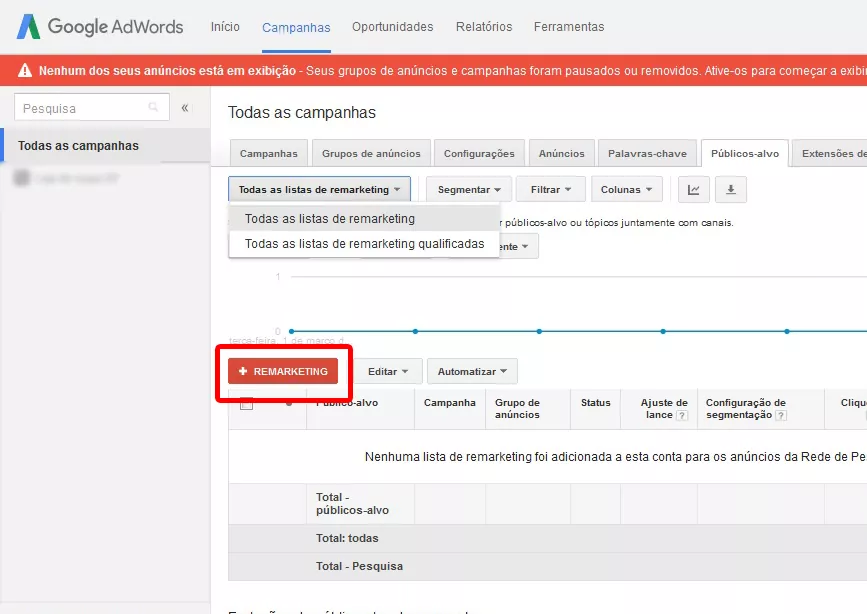Toggle the chart view icon button
Image resolution: width=867 pixels, height=614 pixels.
click(x=693, y=190)
